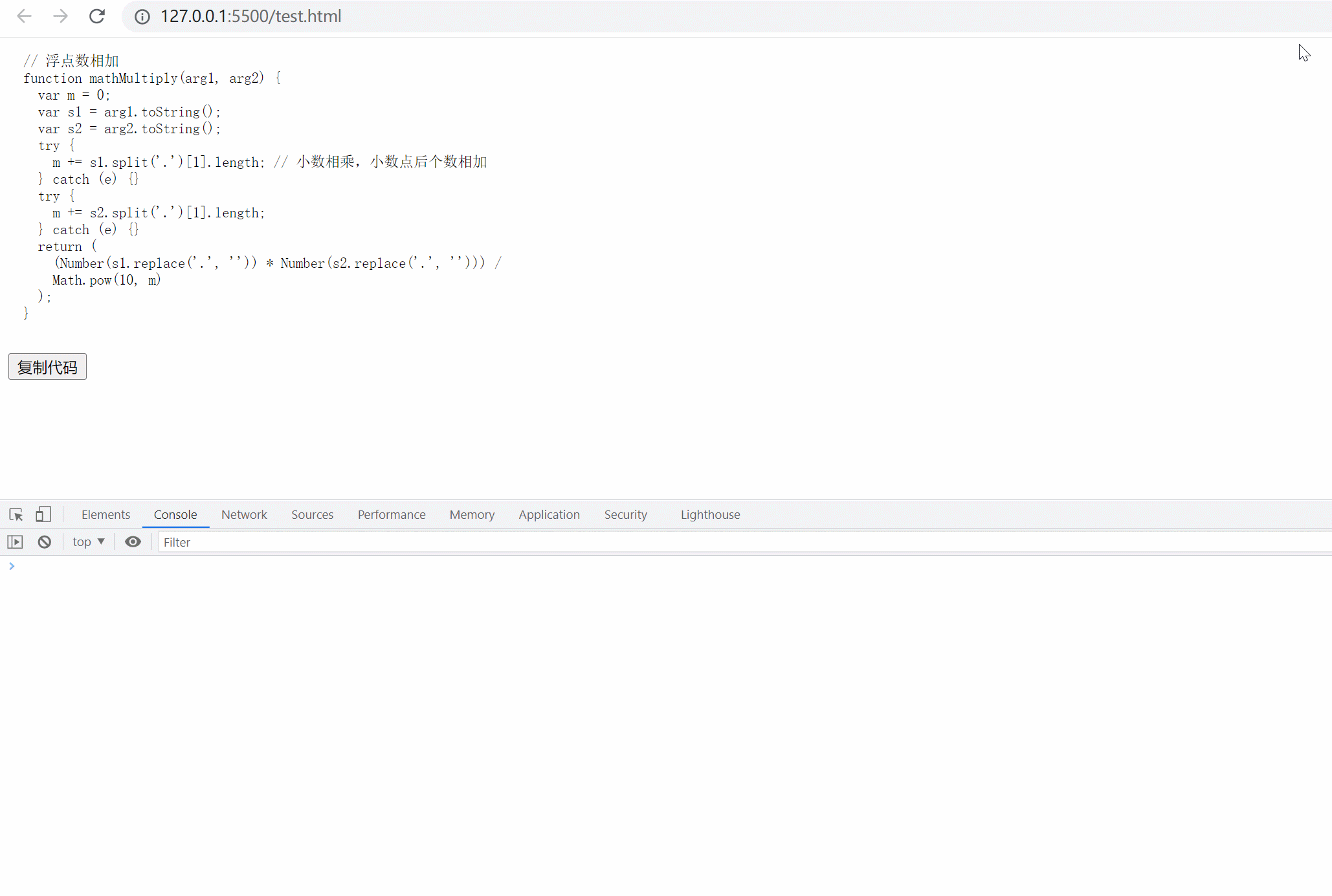
Task: Open the Sources tab
Action: pyautogui.click(x=312, y=515)
